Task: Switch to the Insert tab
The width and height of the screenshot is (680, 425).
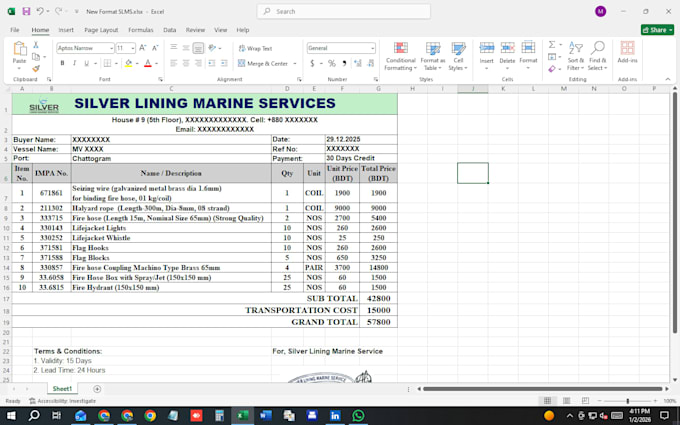Action: coord(66,30)
